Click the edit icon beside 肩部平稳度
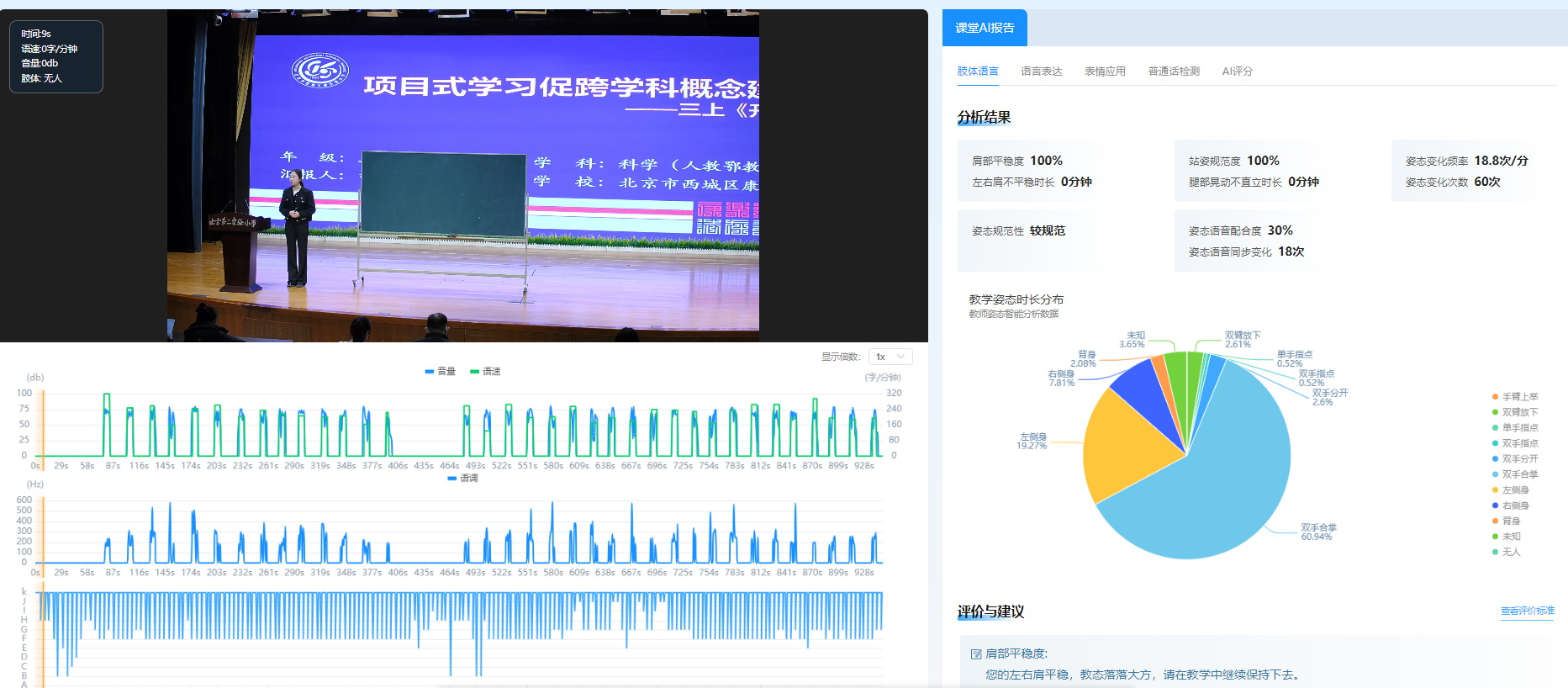This screenshot has height=688, width=1568. (975, 654)
